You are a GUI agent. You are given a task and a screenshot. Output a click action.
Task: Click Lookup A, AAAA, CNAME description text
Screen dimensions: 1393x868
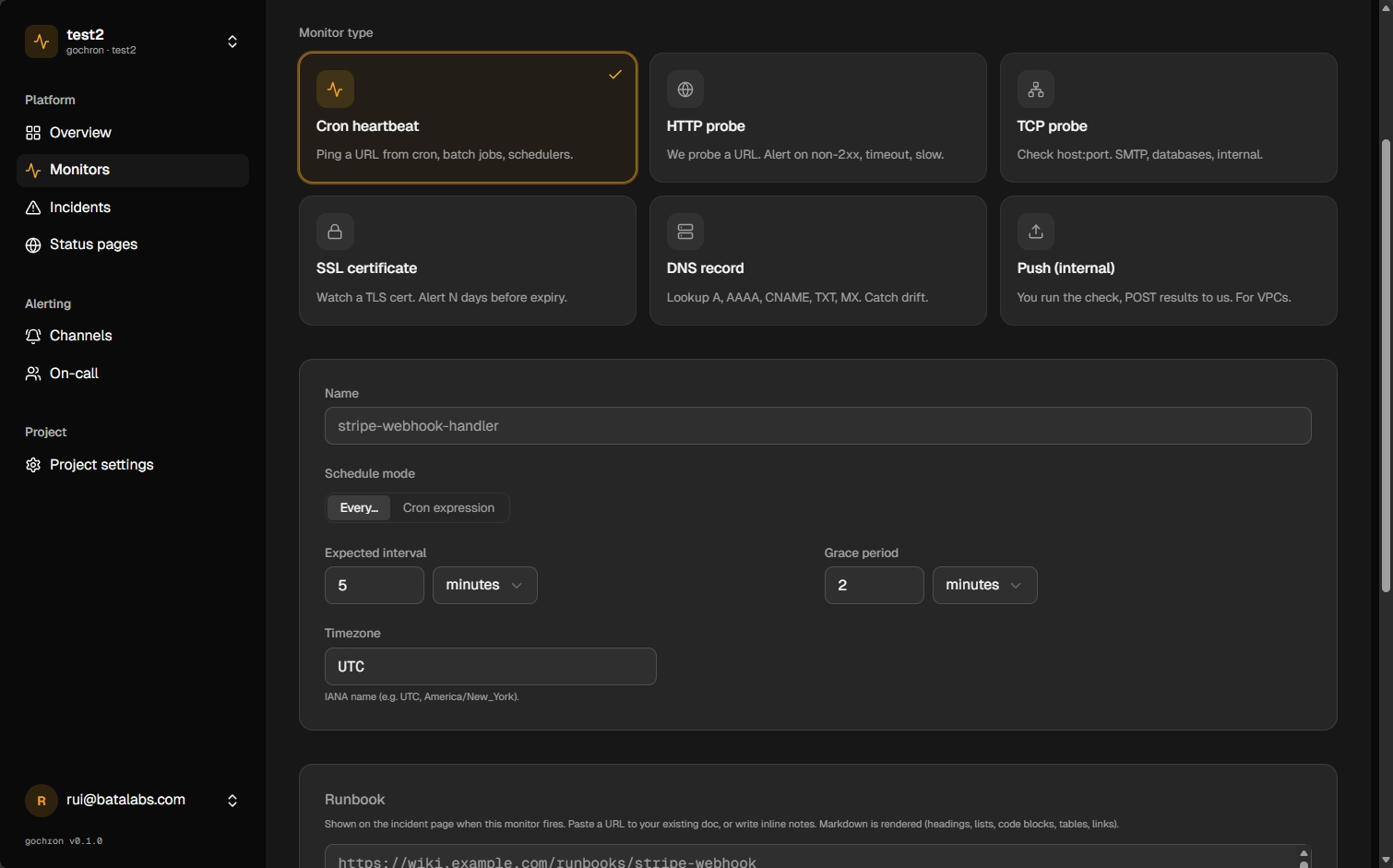[798, 298]
